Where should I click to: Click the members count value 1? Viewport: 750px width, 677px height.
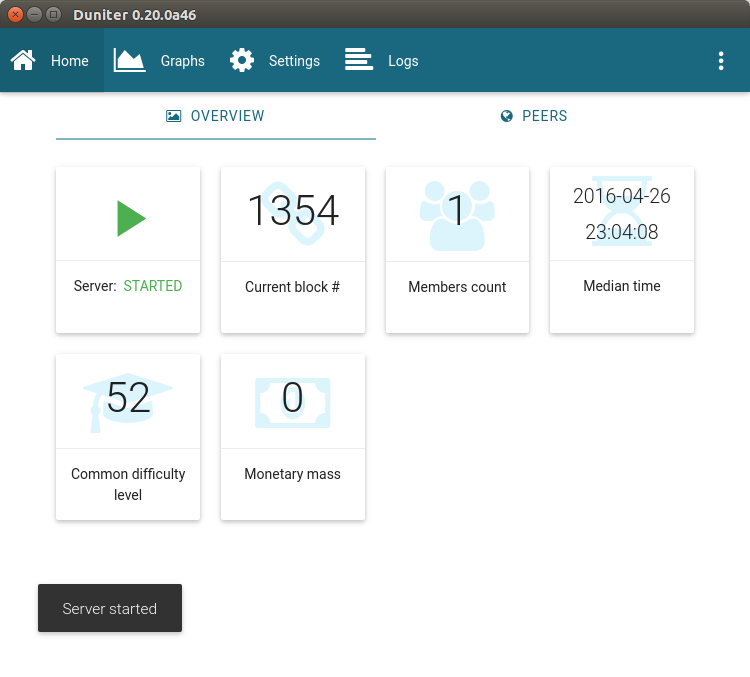[456, 210]
